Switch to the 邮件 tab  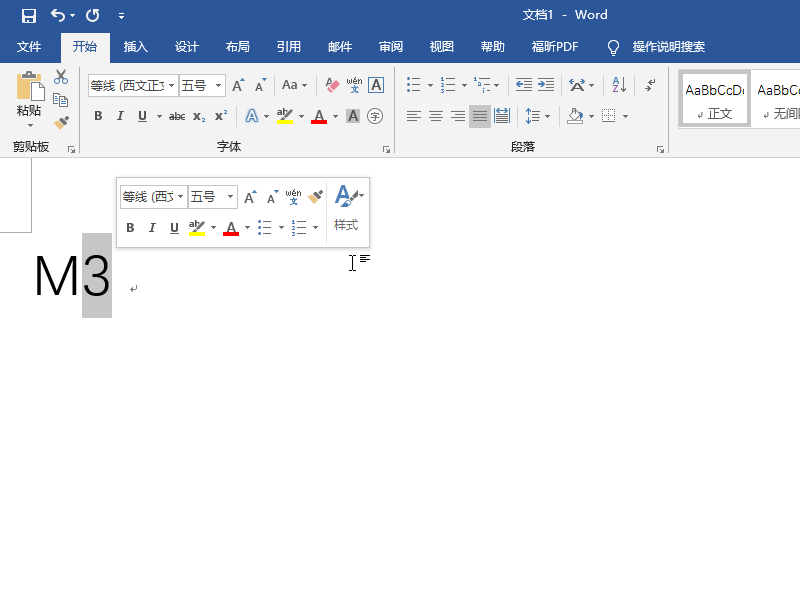[x=340, y=47]
